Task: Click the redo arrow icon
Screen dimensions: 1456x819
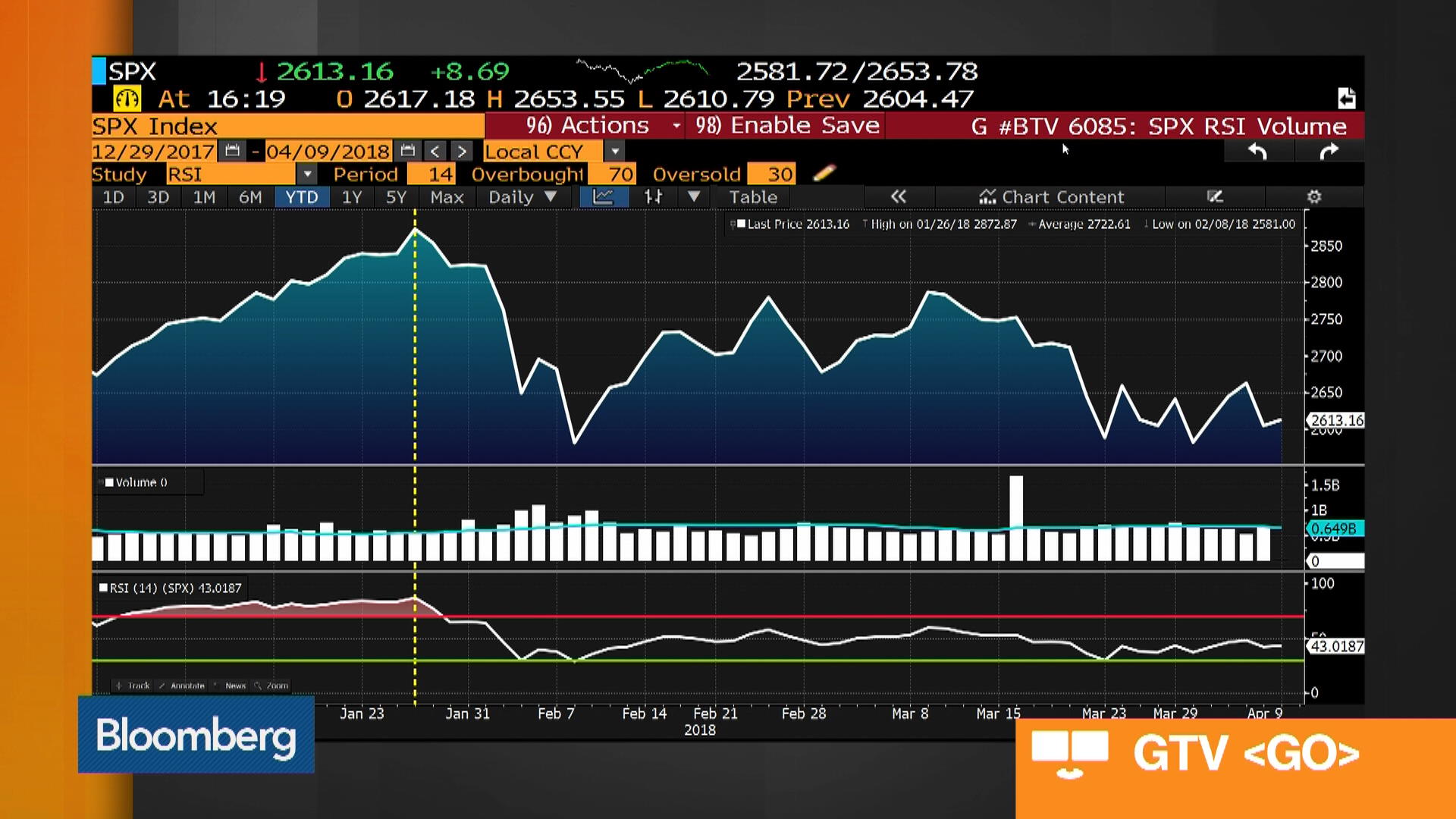Action: click(1329, 152)
